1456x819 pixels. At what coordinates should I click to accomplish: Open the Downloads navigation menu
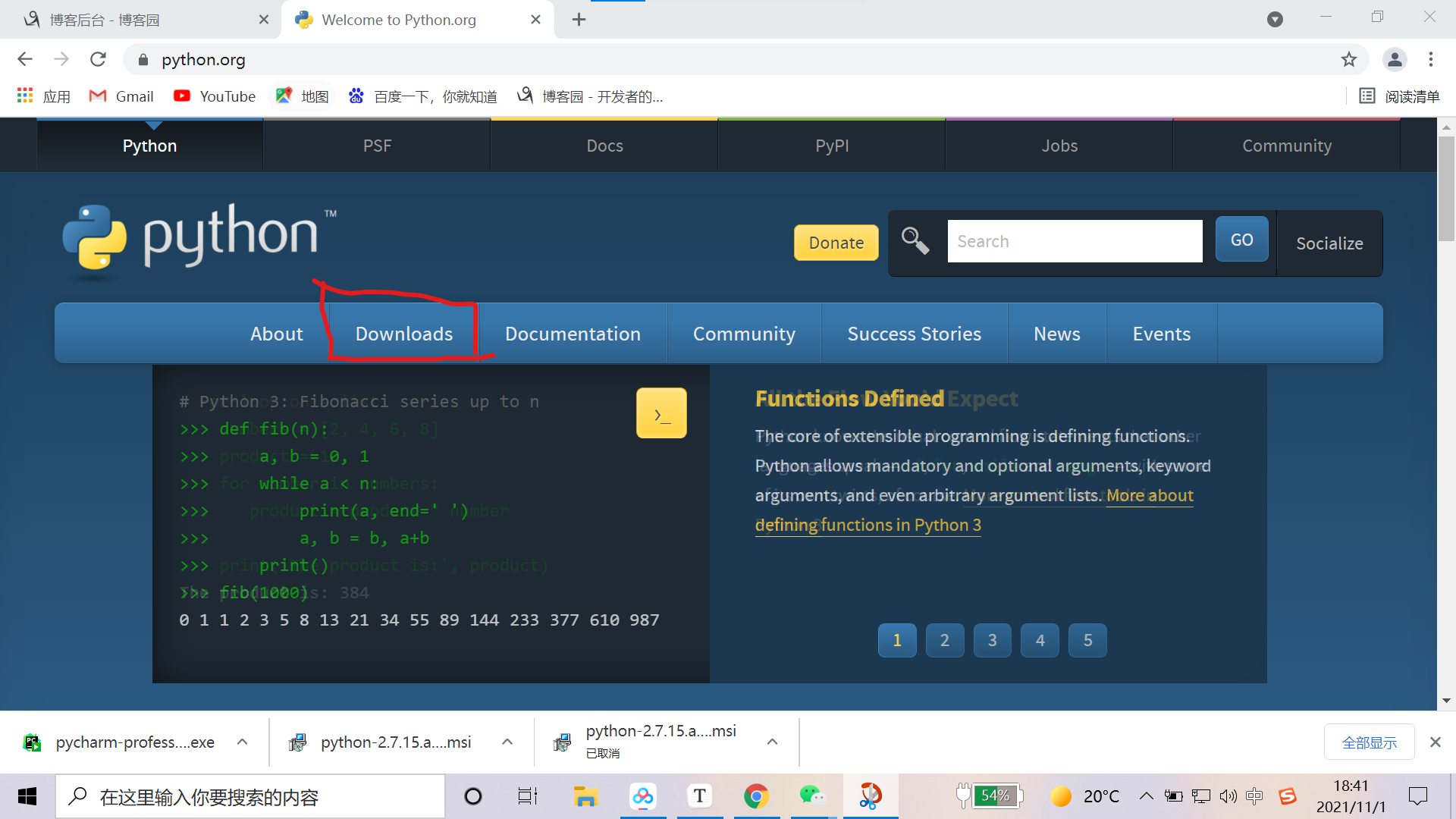coord(403,334)
